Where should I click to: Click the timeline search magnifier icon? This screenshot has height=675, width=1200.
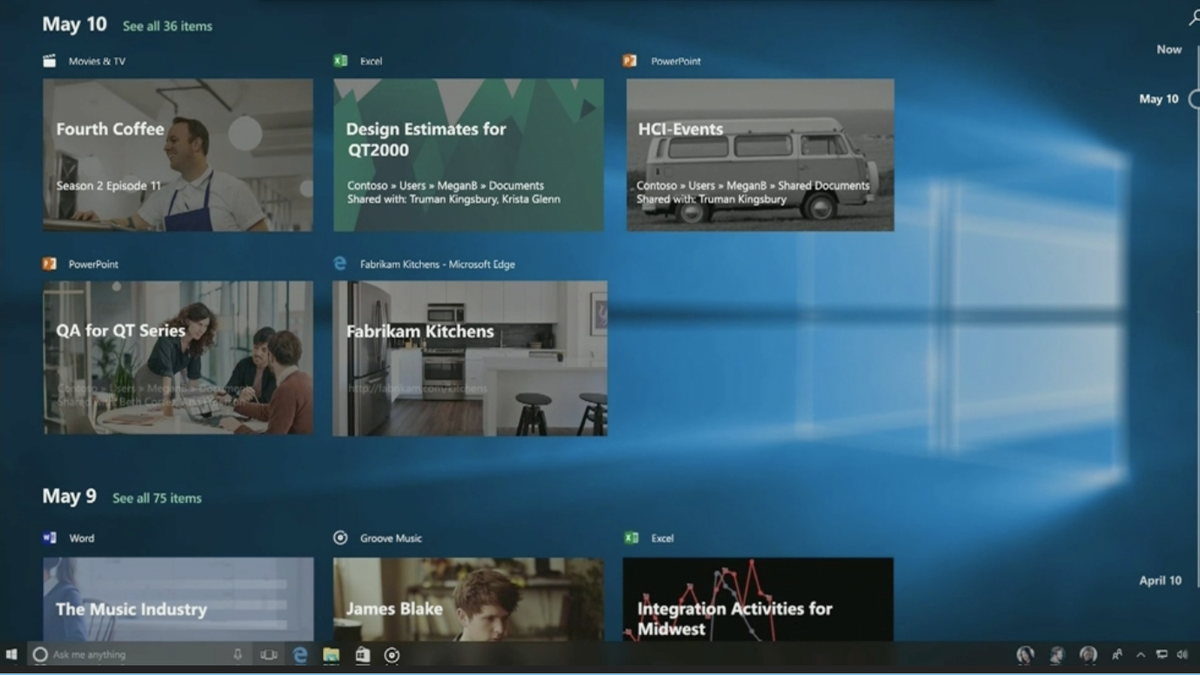(1194, 19)
